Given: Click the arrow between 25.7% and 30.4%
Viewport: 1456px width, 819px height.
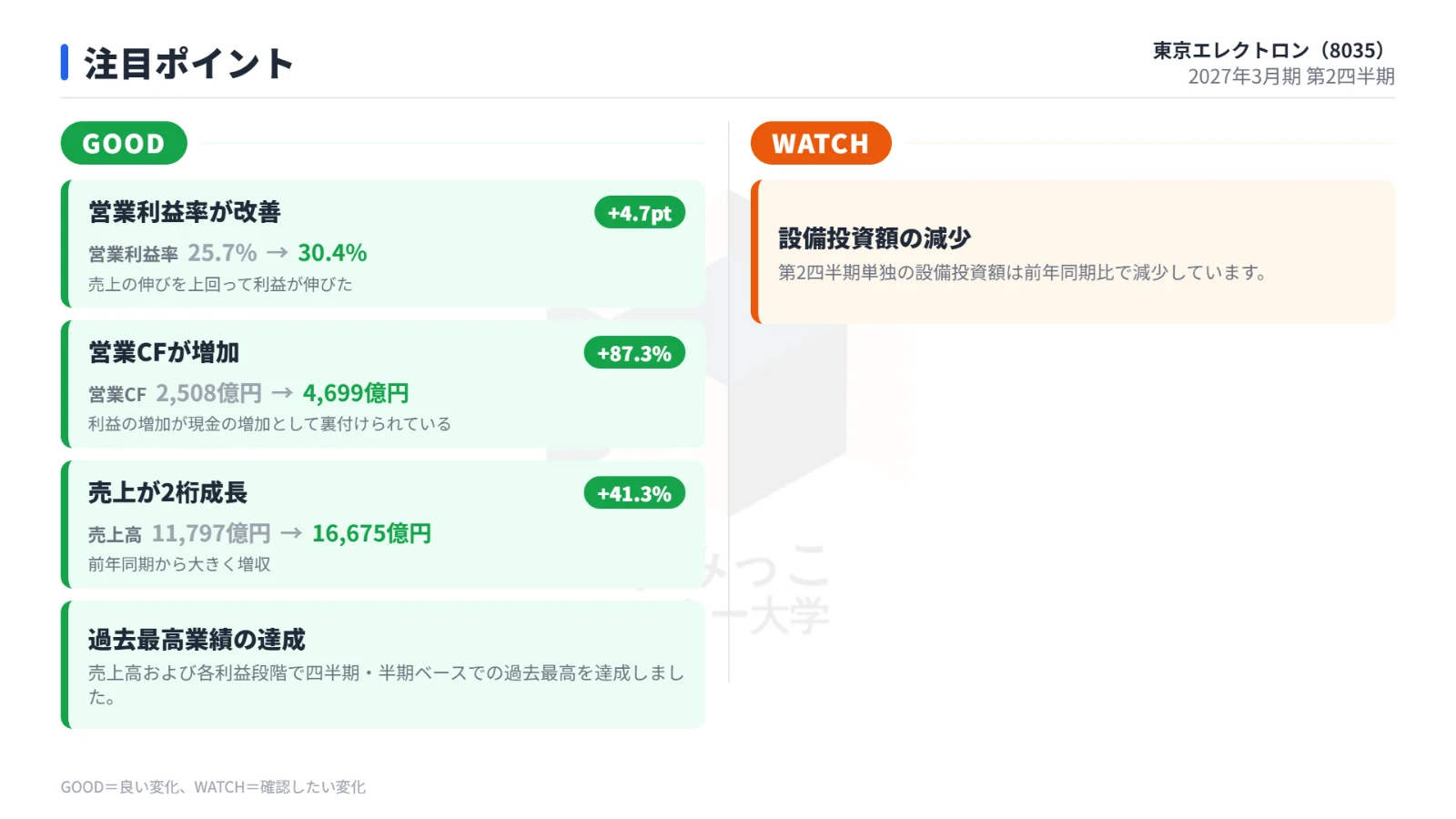Looking at the screenshot, I should click(x=278, y=253).
